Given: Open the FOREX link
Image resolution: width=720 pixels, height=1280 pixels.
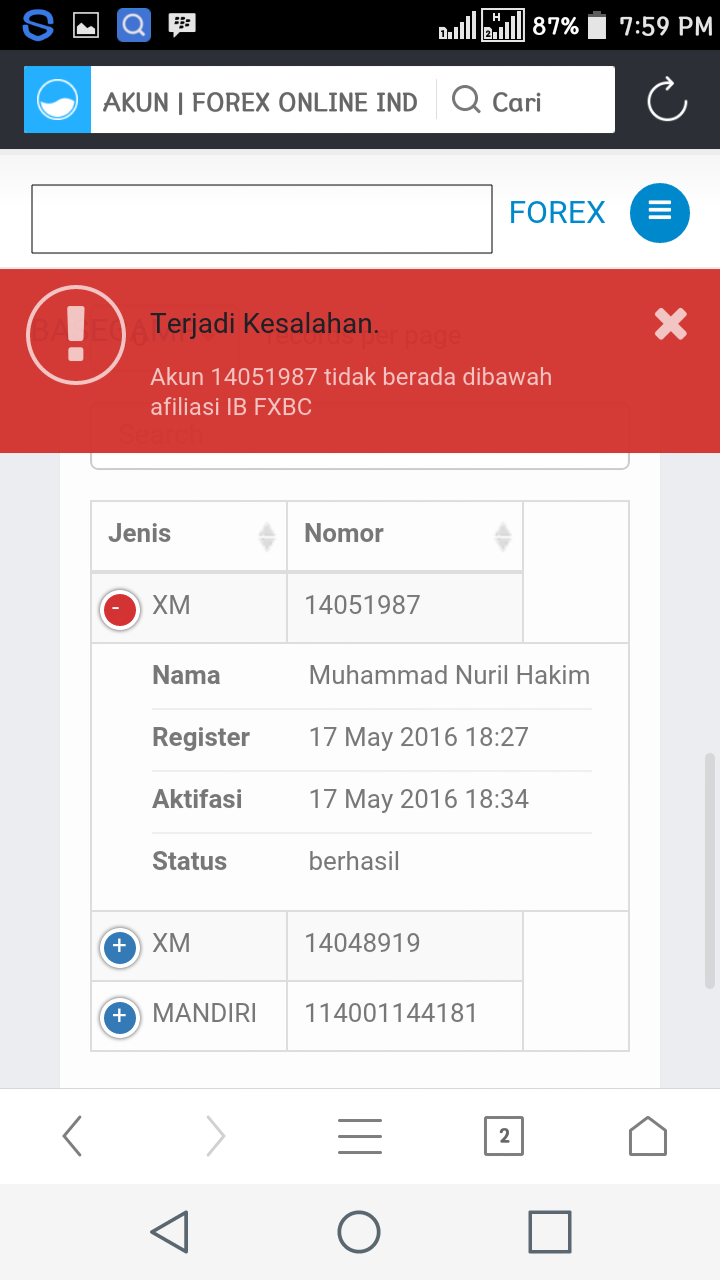Looking at the screenshot, I should [557, 213].
